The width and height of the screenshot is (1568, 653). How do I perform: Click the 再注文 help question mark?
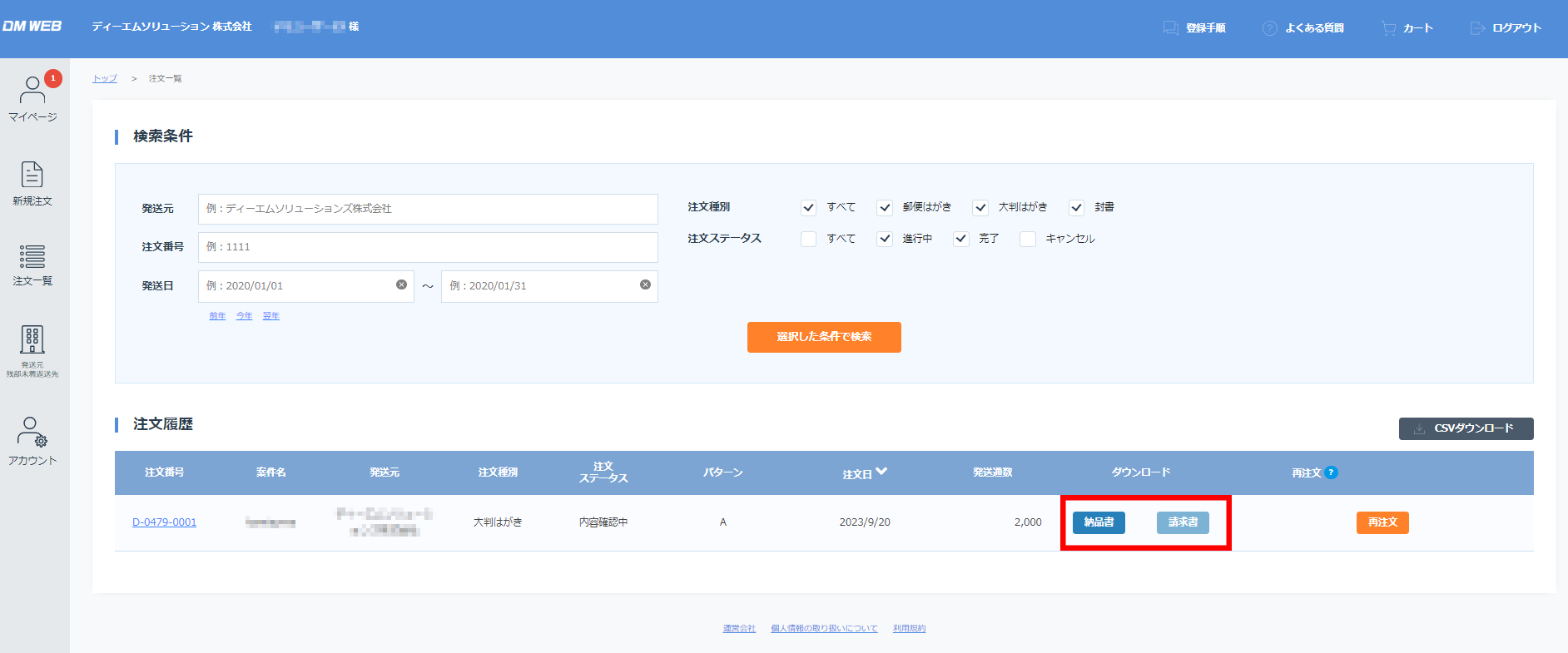(x=1331, y=472)
